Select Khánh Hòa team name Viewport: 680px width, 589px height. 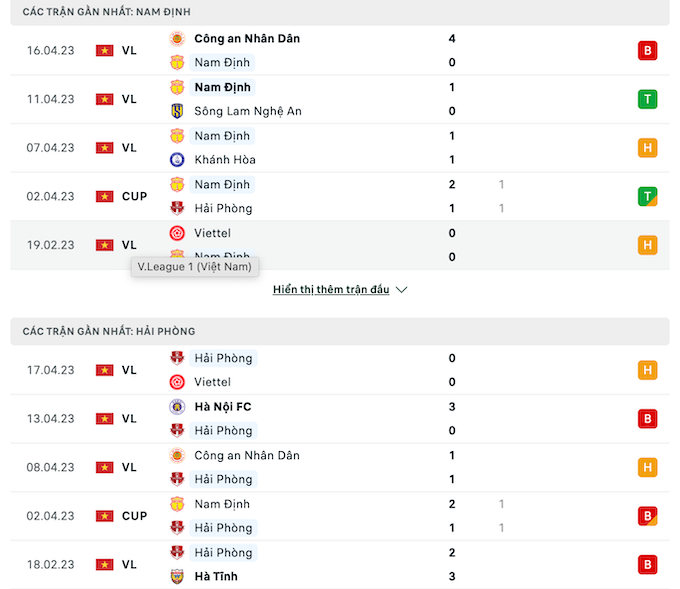(x=225, y=160)
